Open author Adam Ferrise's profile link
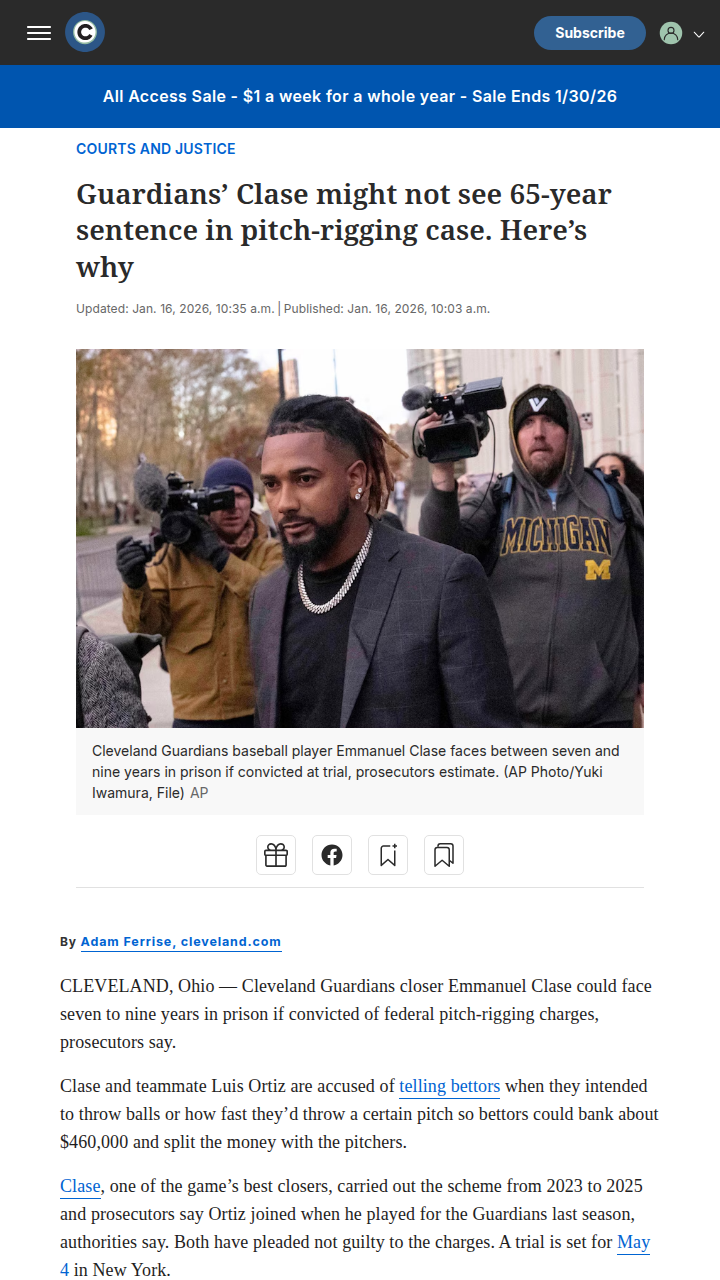720x1280 pixels. pos(181,942)
